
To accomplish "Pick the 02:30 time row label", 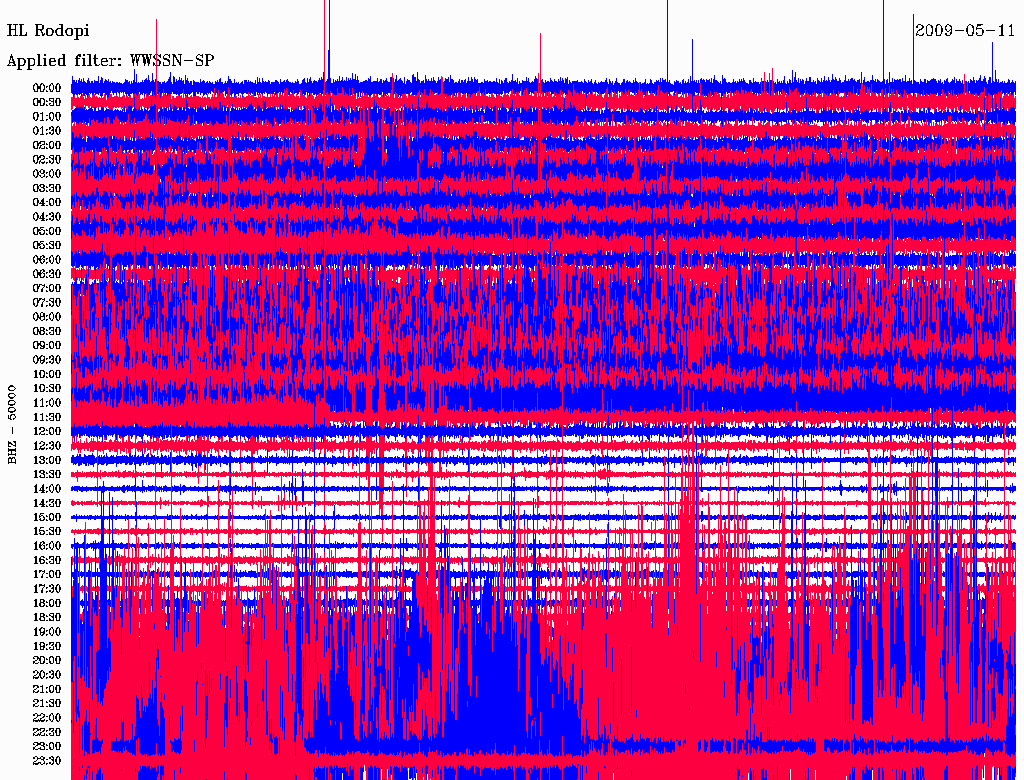I will pyautogui.click(x=47, y=159).
